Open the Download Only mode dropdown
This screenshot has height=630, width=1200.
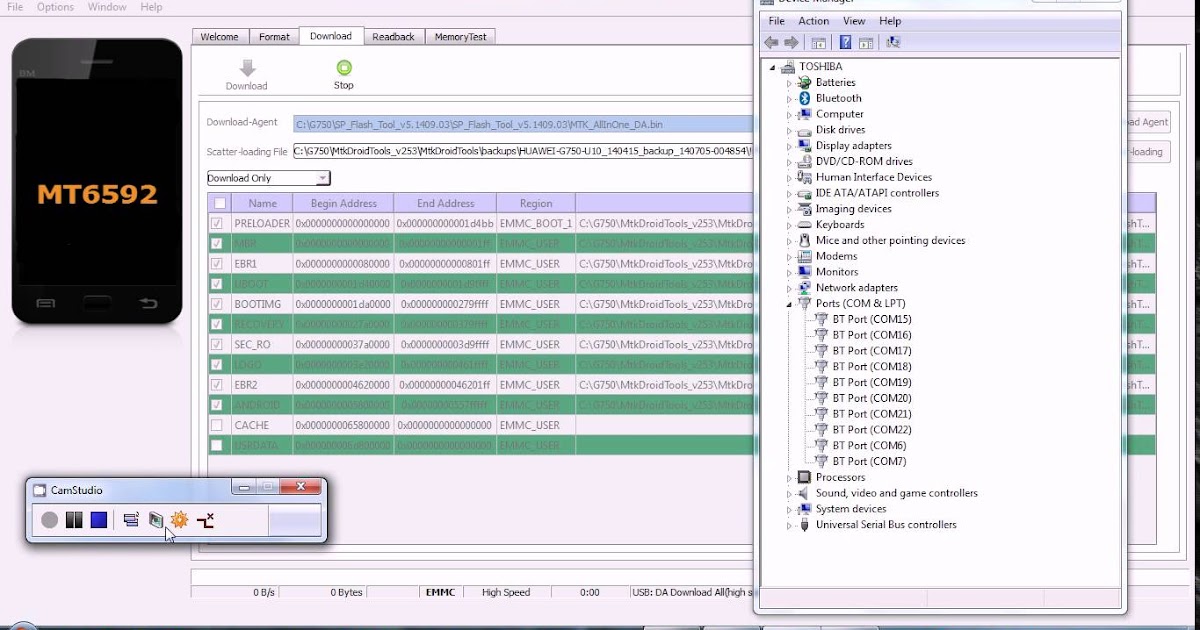click(268, 178)
